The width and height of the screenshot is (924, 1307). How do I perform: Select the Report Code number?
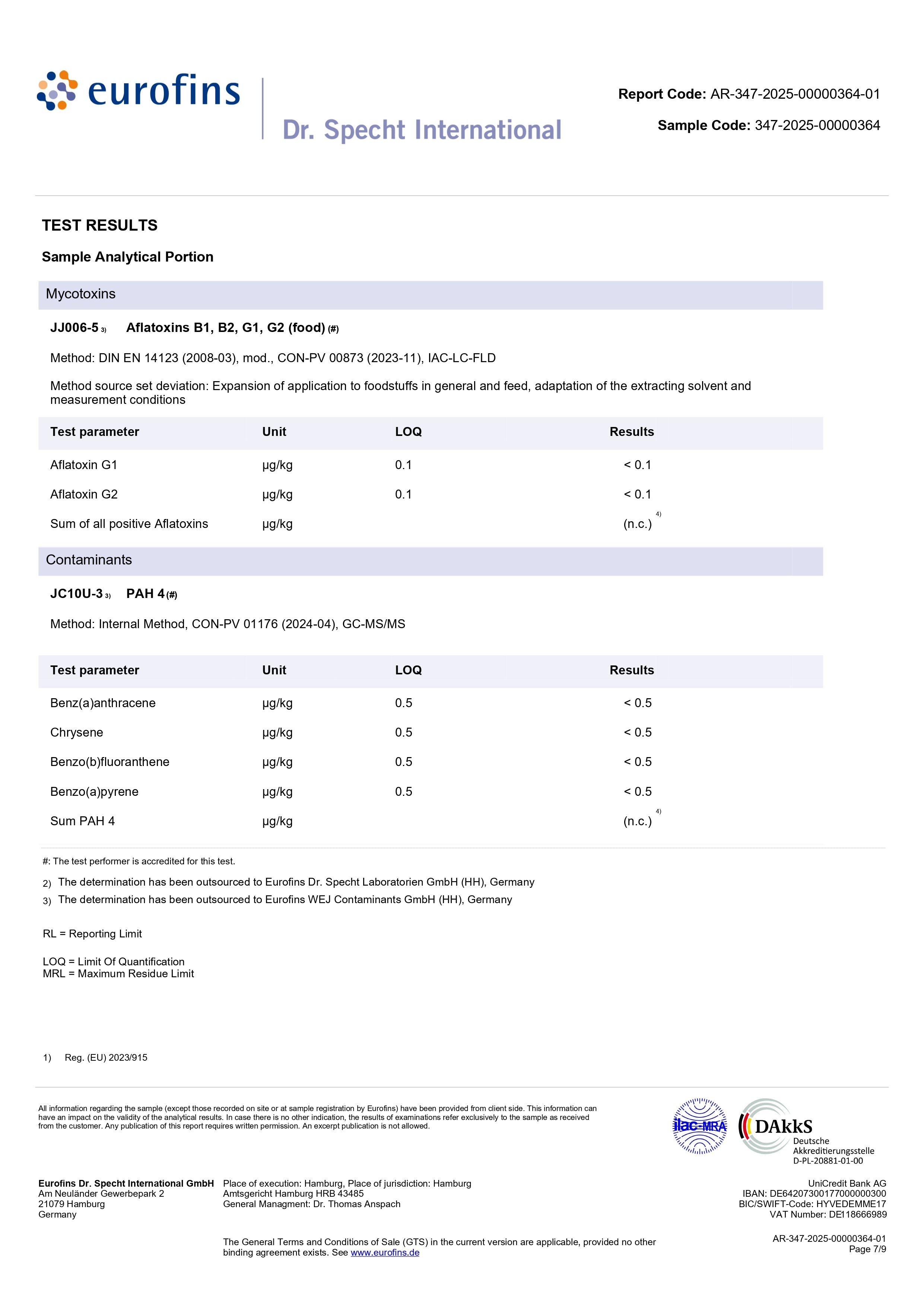click(x=795, y=95)
